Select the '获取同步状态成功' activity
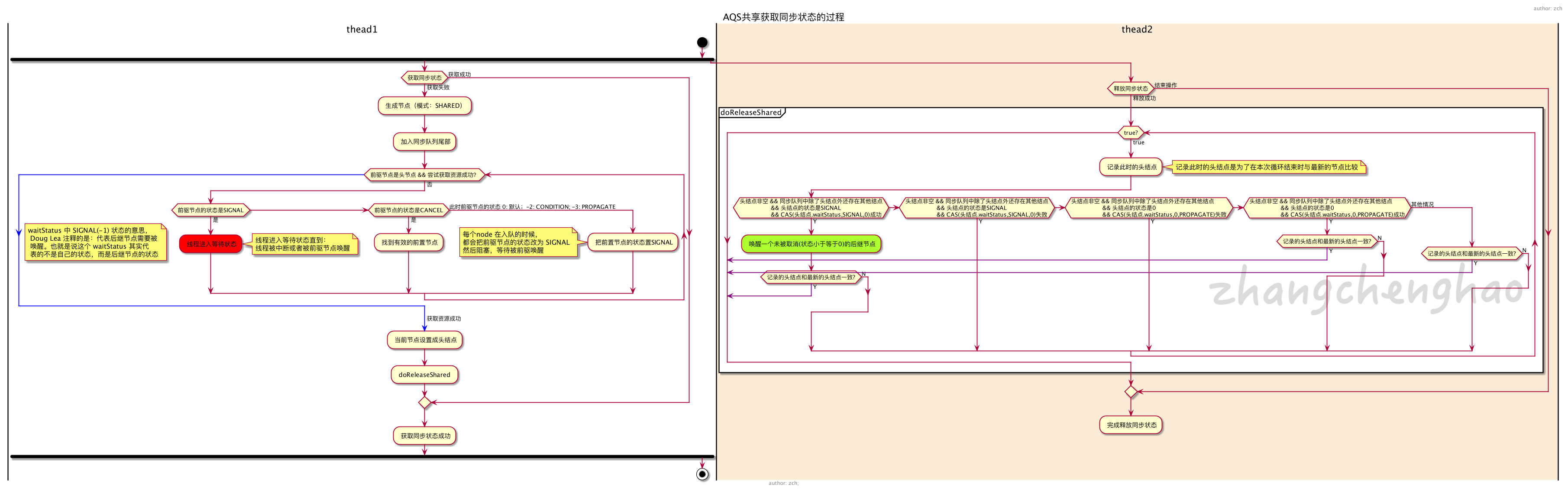Screen dimensions: 1568x491 (x=425, y=436)
